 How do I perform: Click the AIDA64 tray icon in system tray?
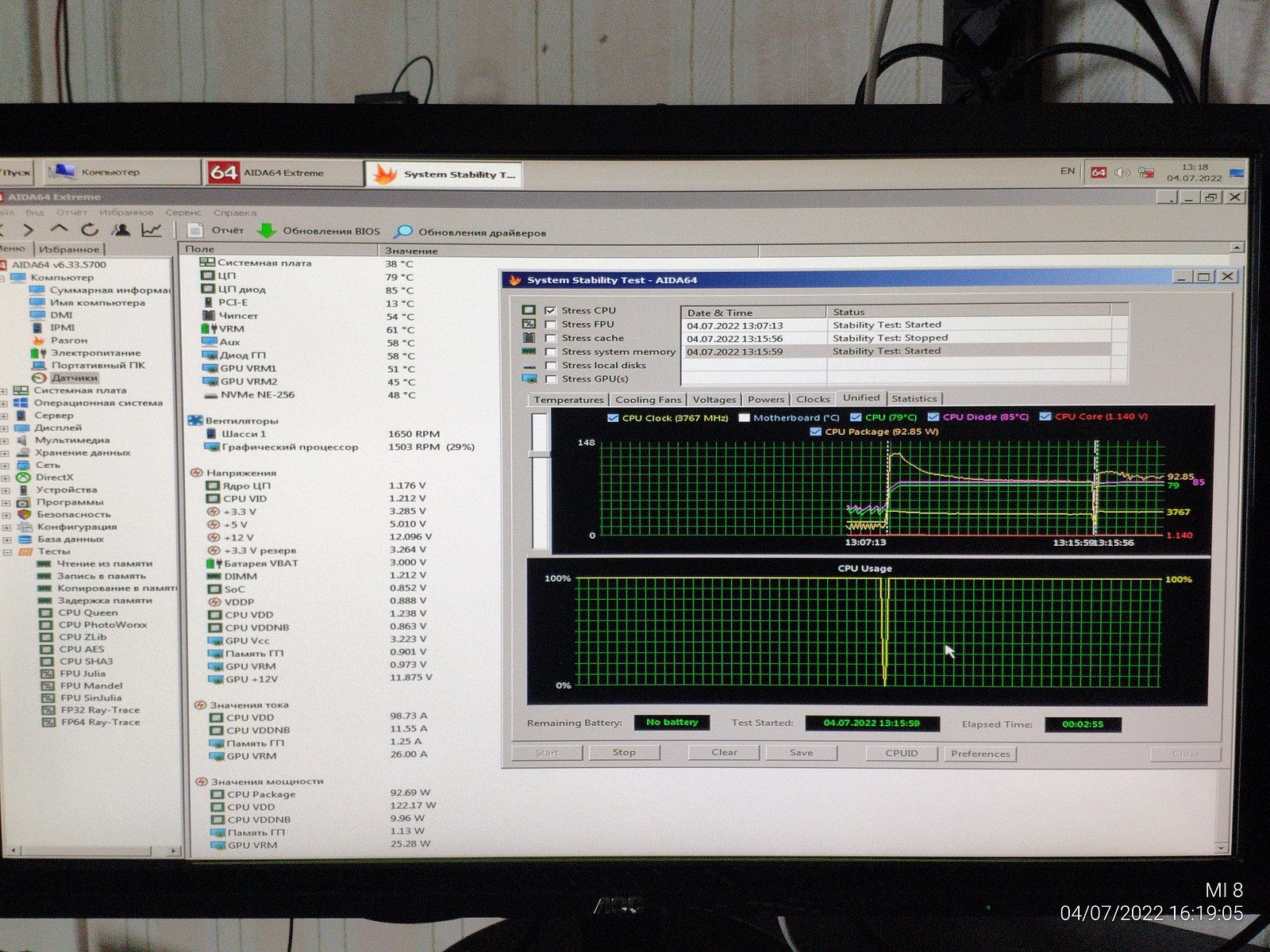(x=1099, y=172)
